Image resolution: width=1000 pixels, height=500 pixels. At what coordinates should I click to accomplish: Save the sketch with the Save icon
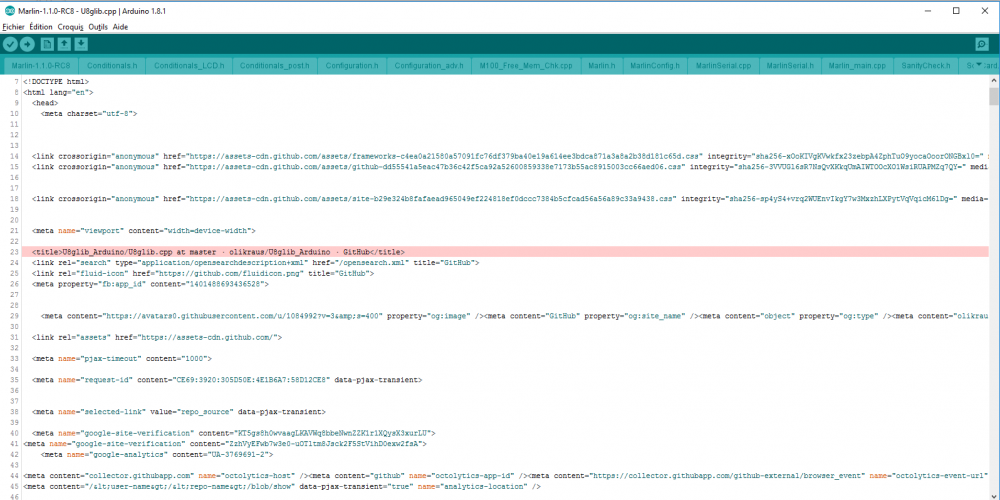[x=80, y=44]
